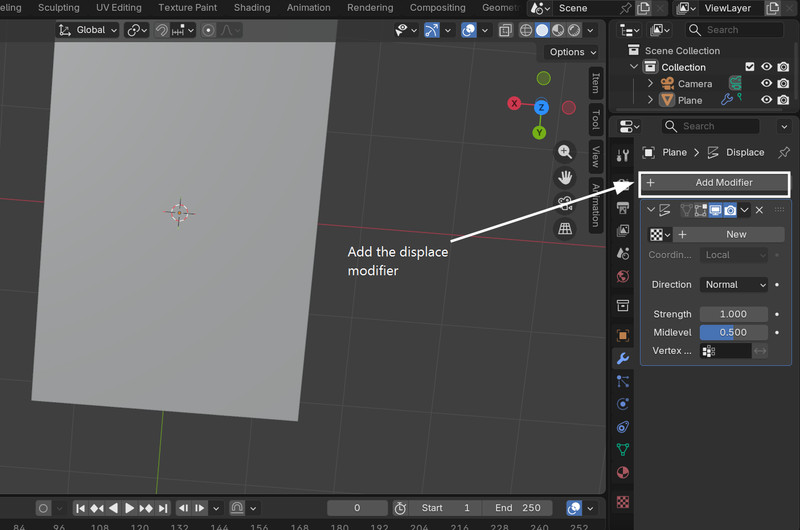Open the Global transform orientation dropdown
Image resolution: width=800 pixels, height=530 pixels.
[87, 31]
